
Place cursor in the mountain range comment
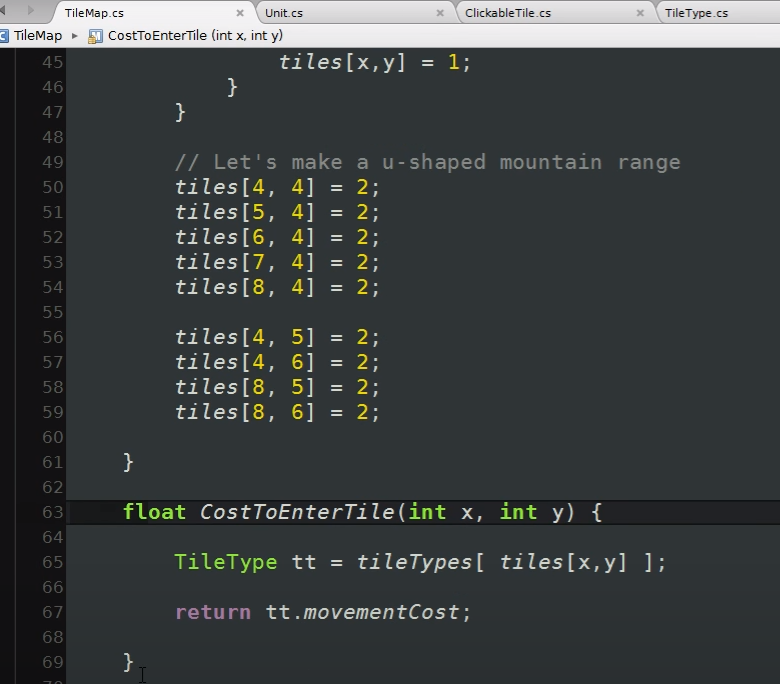click(x=427, y=162)
